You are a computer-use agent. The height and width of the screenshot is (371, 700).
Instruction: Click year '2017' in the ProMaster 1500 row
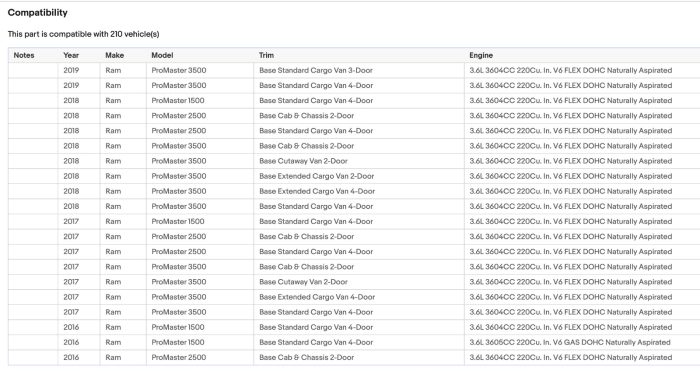tap(71, 222)
